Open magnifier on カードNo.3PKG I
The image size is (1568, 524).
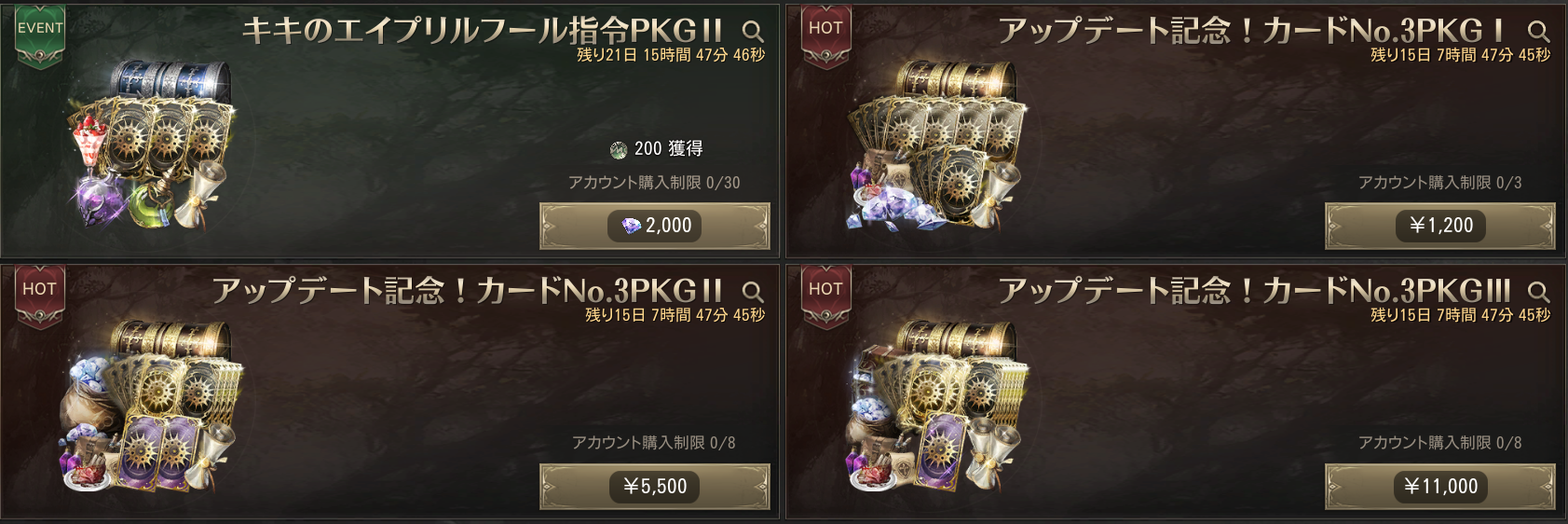[1539, 32]
